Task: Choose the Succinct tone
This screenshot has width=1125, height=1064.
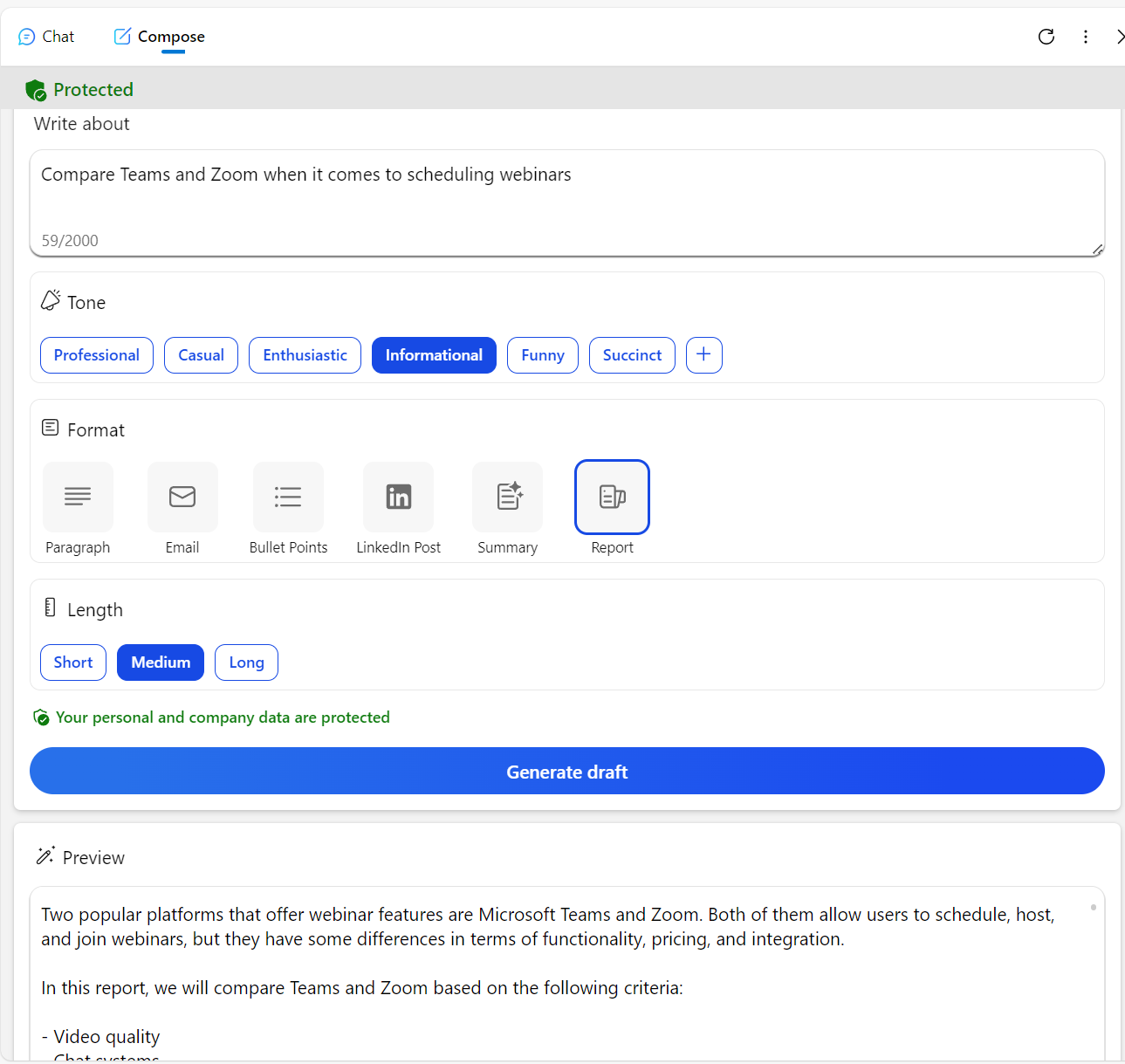Action: click(x=632, y=355)
